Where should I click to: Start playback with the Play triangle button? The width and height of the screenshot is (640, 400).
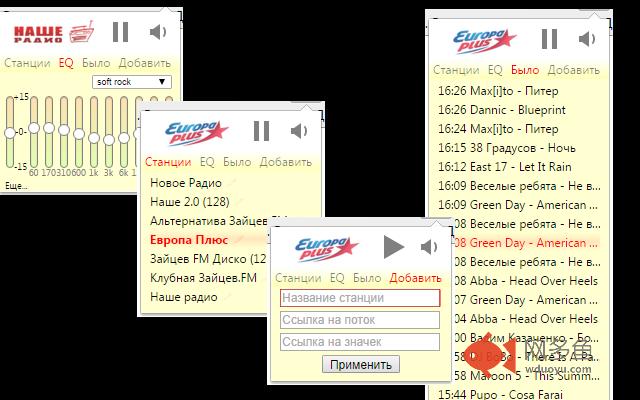(x=393, y=247)
